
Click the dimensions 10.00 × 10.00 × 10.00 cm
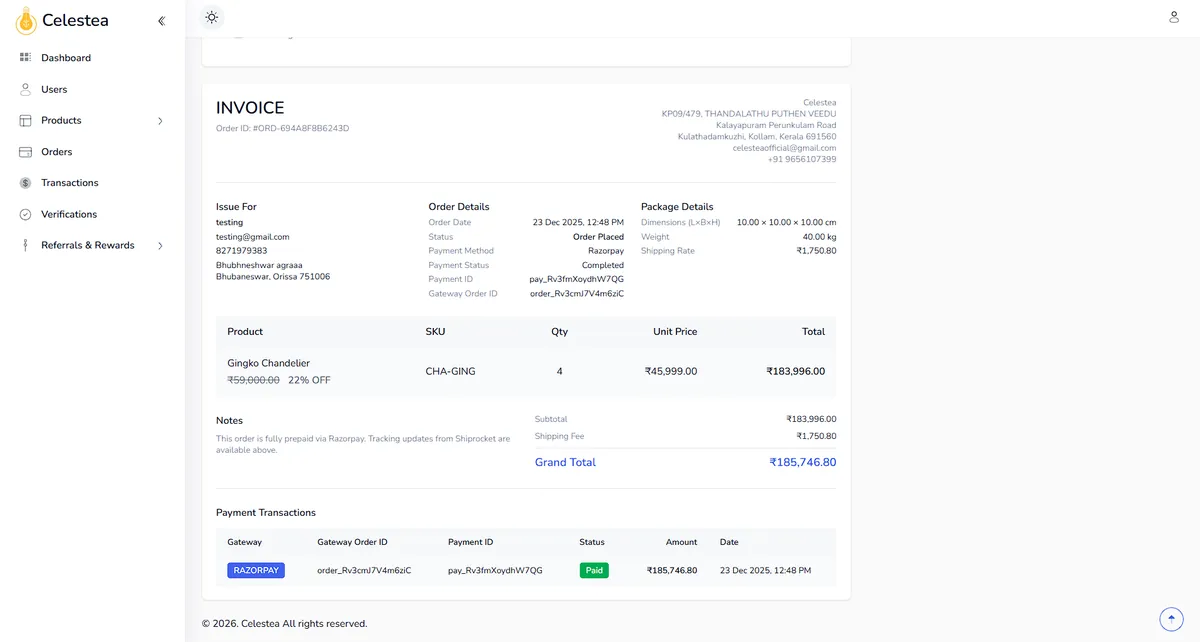pos(787,222)
